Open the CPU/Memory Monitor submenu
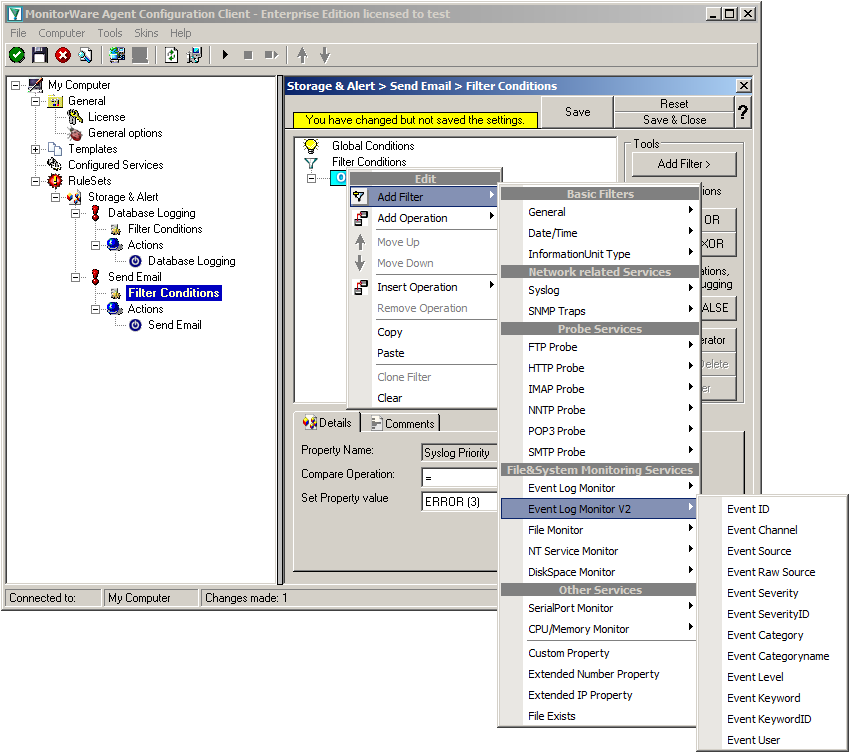Viewport: 850px width, 753px height. tap(600, 629)
